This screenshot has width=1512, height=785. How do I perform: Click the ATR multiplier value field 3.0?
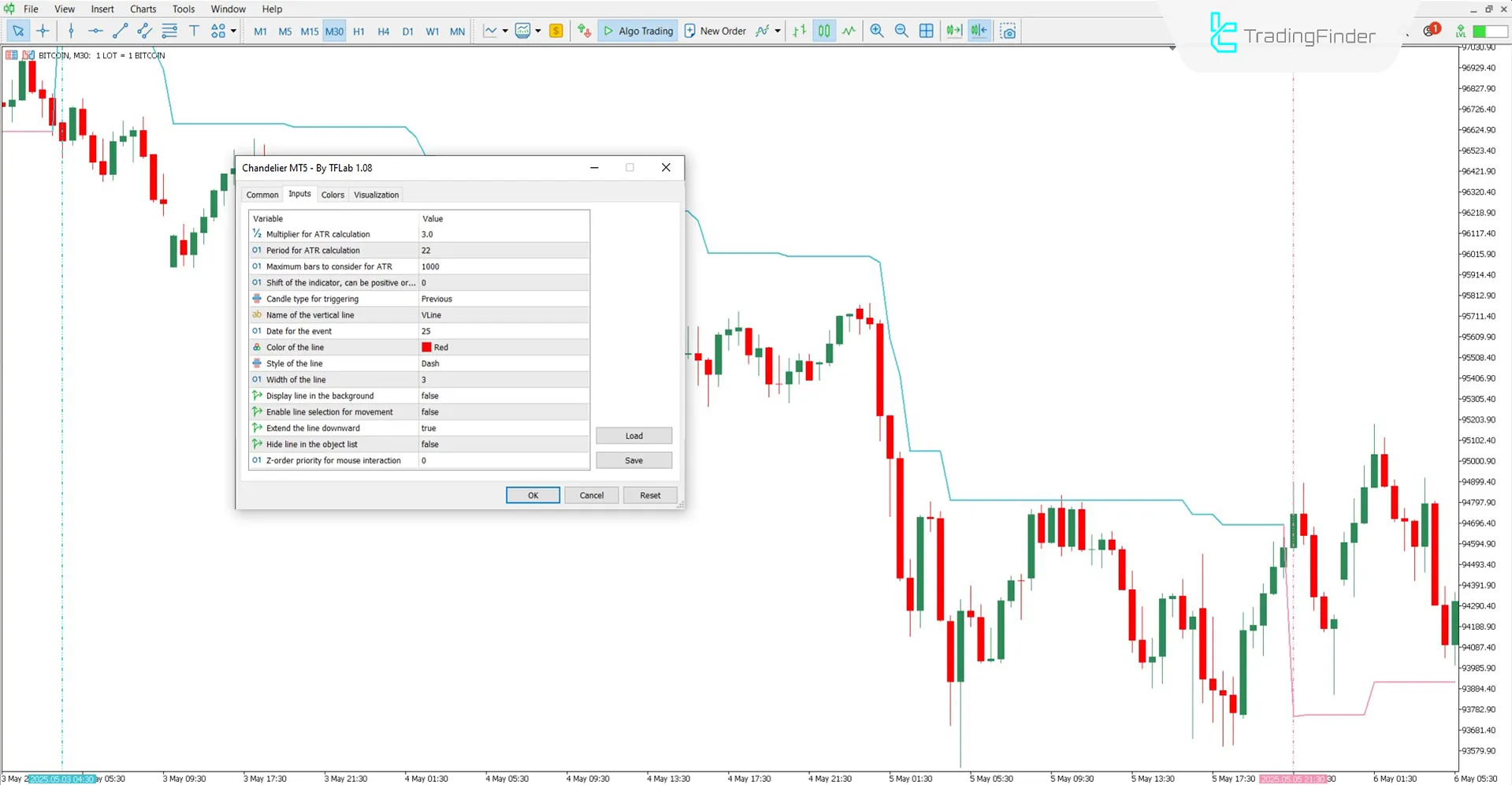503,234
